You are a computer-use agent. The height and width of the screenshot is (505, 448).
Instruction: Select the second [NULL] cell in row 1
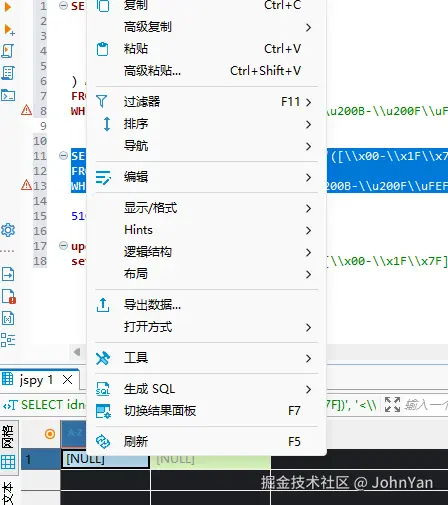[x=210, y=459]
